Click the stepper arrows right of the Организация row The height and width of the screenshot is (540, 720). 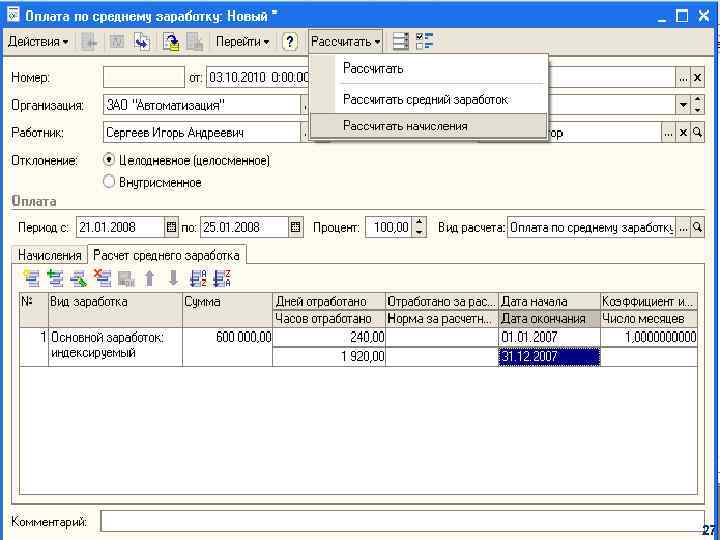697,105
